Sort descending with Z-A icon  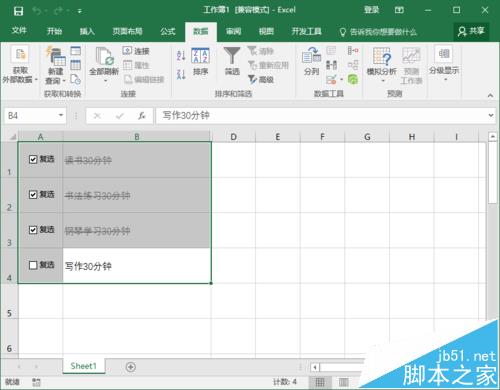[181, 75]
